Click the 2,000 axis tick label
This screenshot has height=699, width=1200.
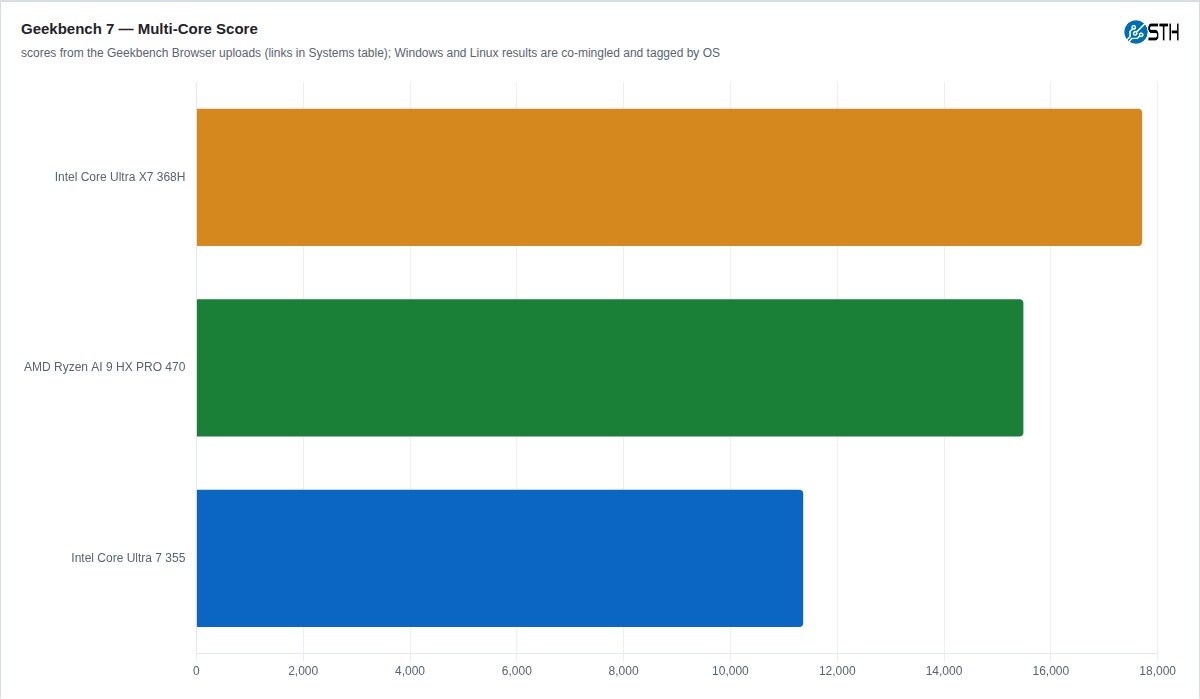[303, 670]
